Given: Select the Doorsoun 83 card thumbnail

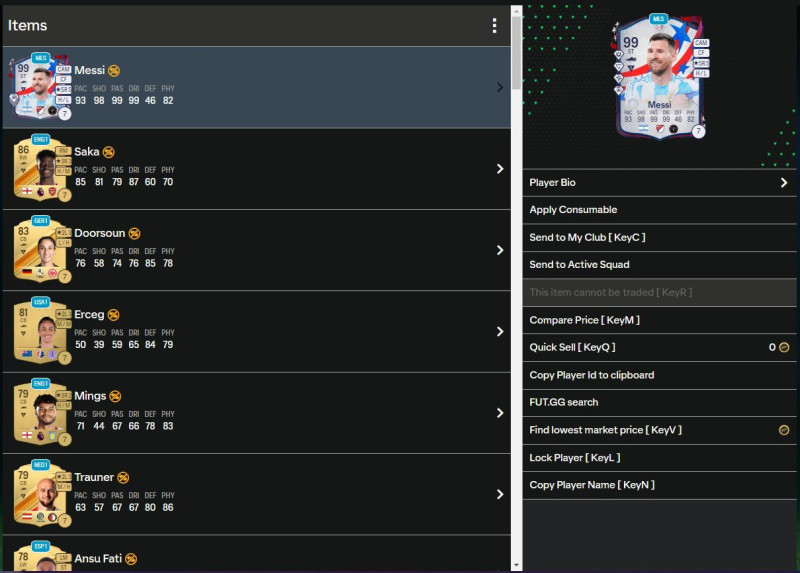Looking at the screenshot, I should [x=41, y=249].
